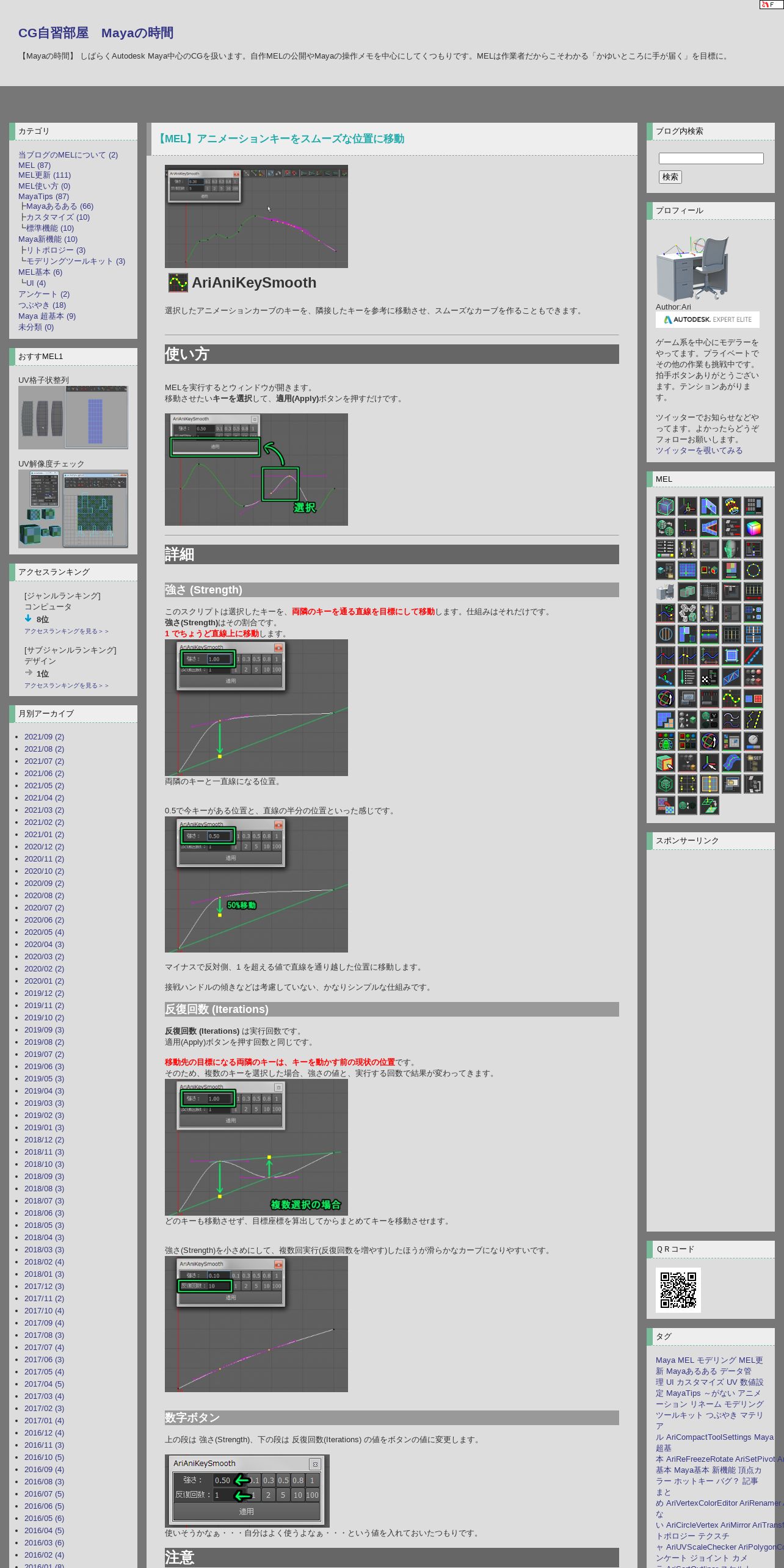Open the ツイッターを覗いてみる link

click(699, 451)
